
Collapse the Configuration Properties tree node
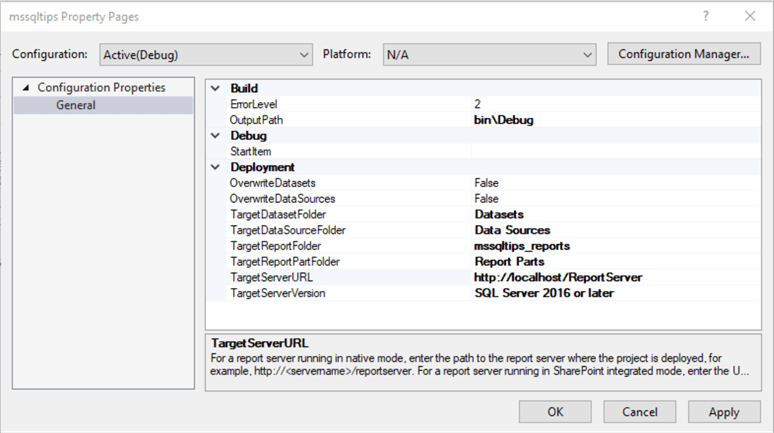coord(25,88)
